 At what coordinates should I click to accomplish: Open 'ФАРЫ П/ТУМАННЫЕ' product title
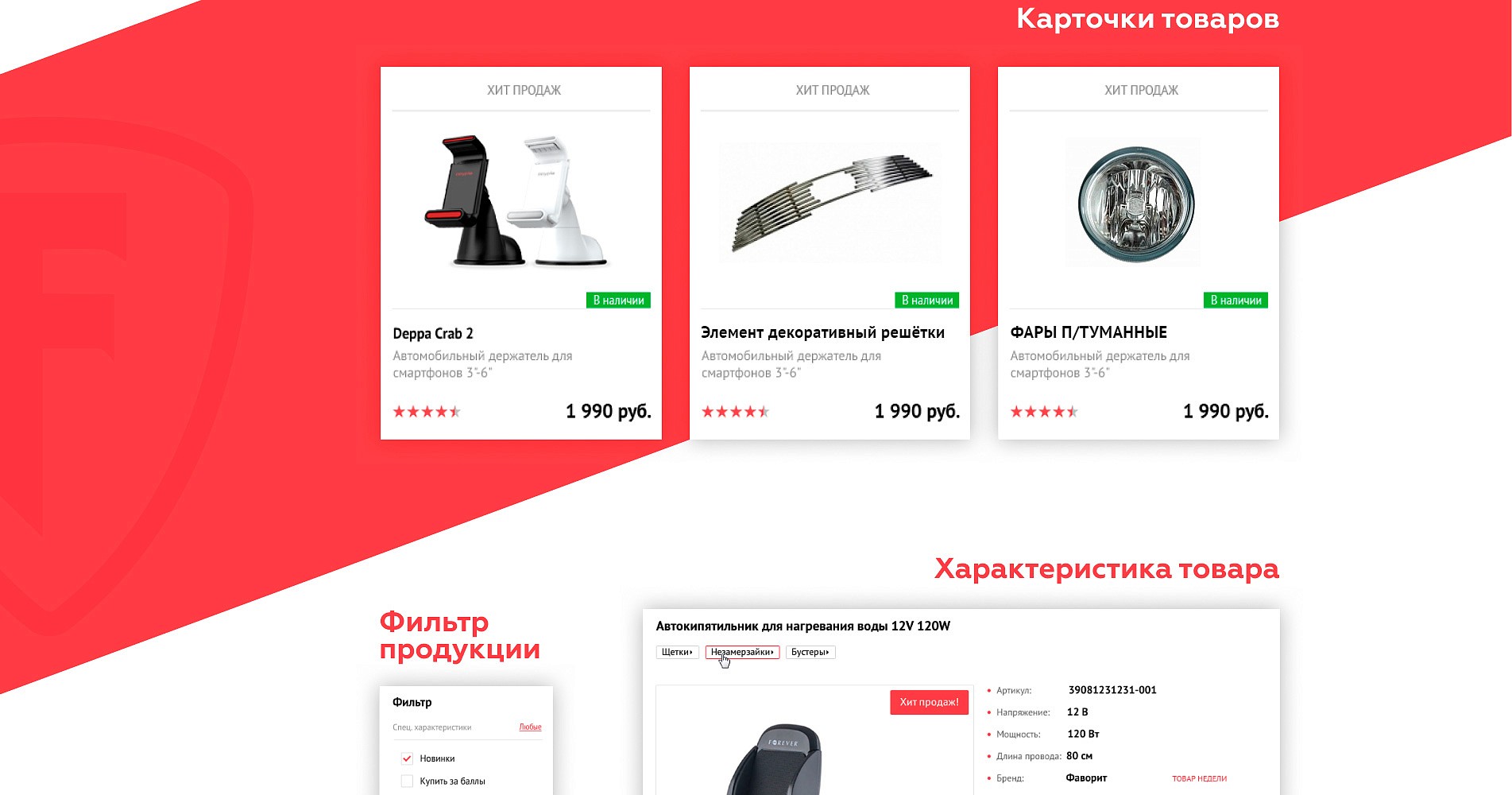pyautogui.click(x=1089, y=332)
